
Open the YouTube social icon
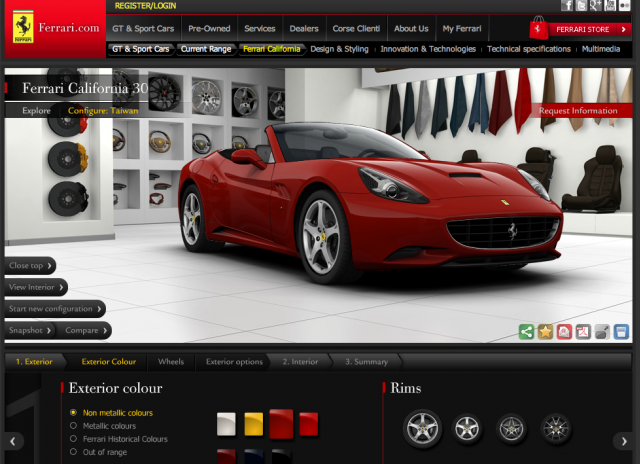[x=610, y=5]
